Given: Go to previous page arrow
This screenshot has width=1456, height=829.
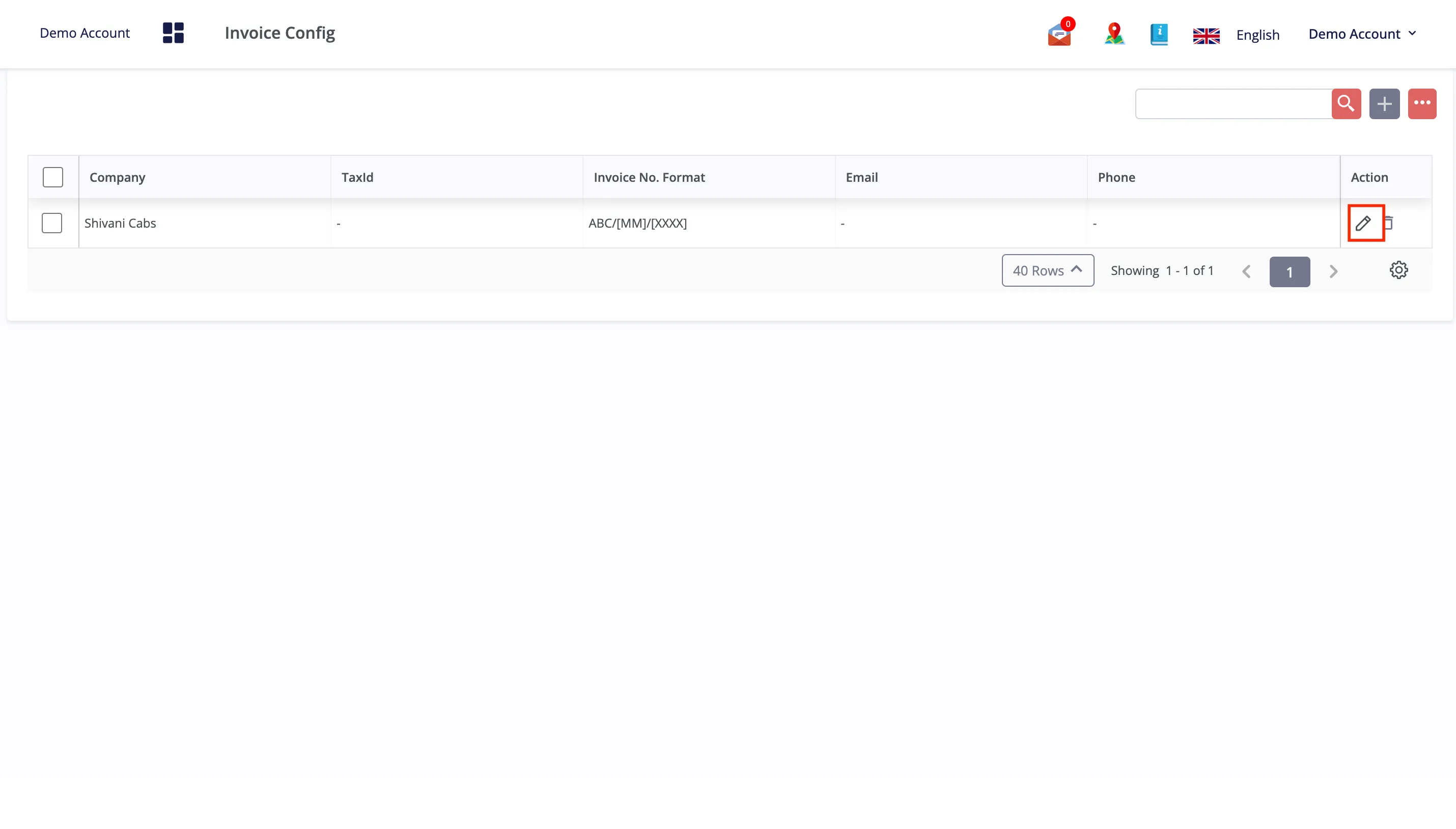Looking at the screenshot, I should coord(1246,271).
